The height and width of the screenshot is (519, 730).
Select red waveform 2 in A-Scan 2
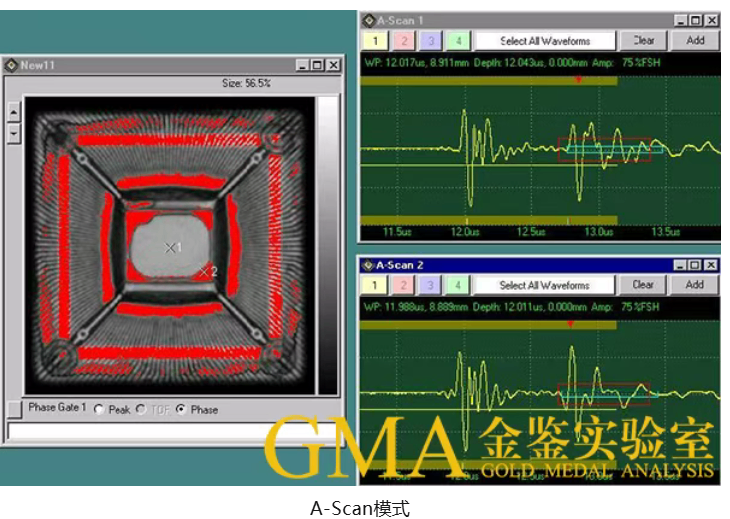point(402,285)
